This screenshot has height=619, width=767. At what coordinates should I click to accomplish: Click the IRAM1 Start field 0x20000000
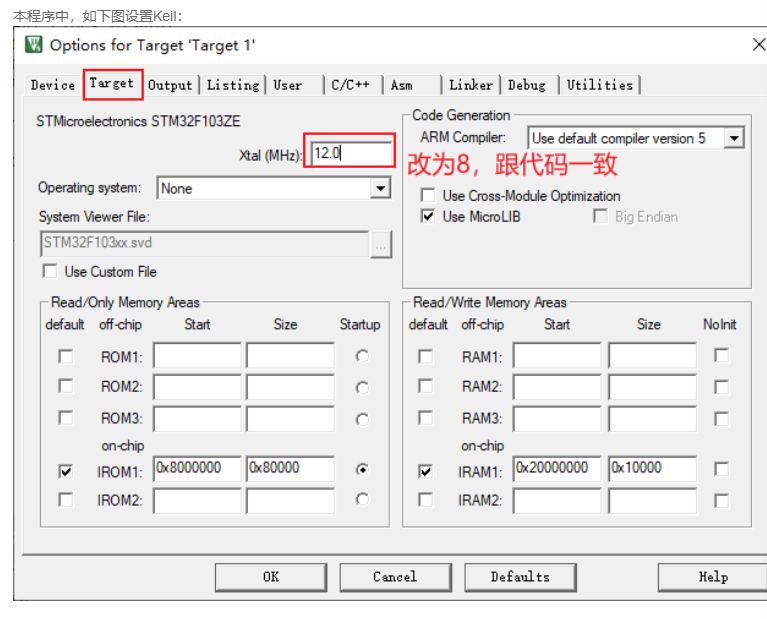click(557, 469)
